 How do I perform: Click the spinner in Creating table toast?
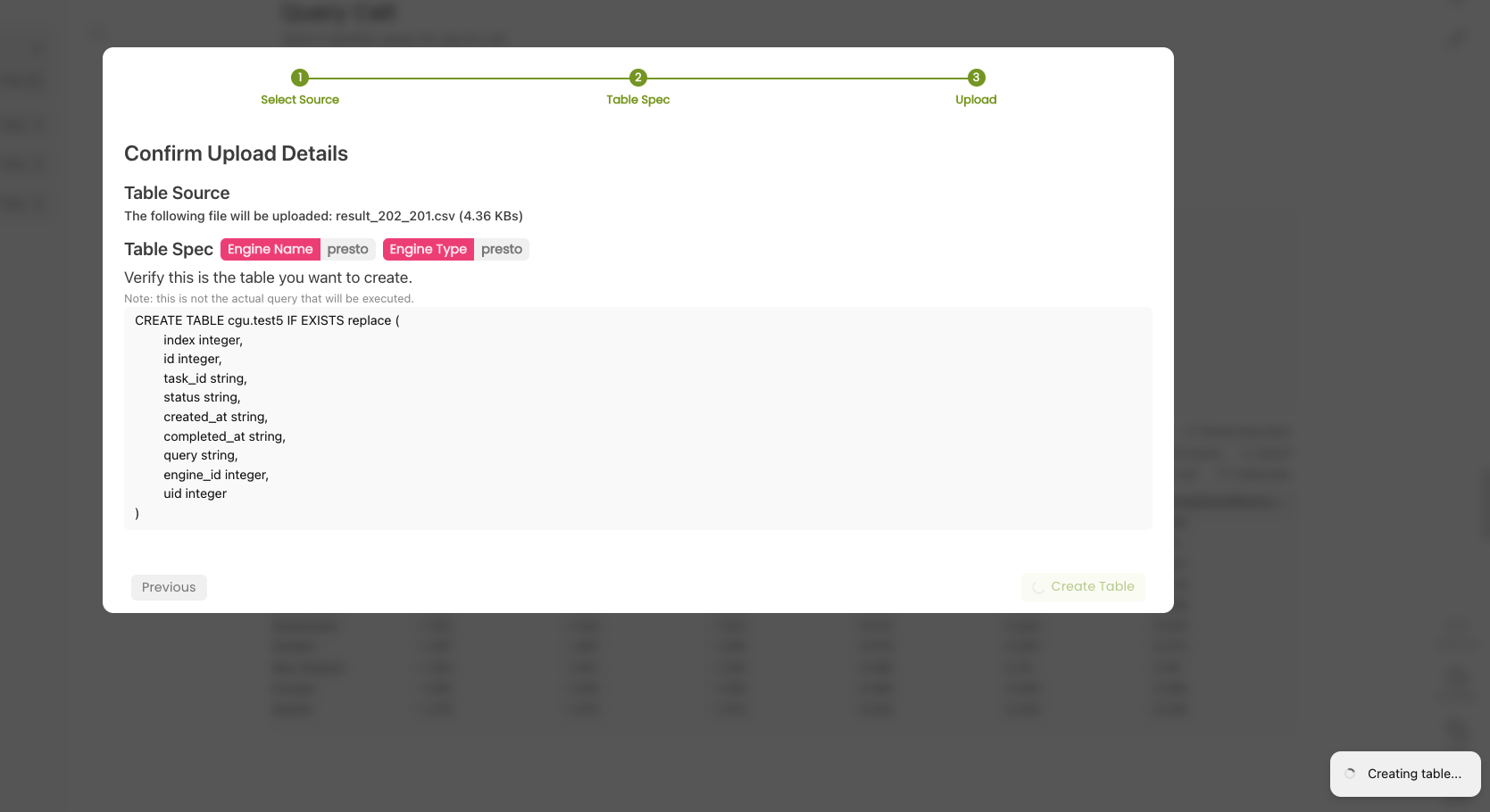tap(1350, 774)
